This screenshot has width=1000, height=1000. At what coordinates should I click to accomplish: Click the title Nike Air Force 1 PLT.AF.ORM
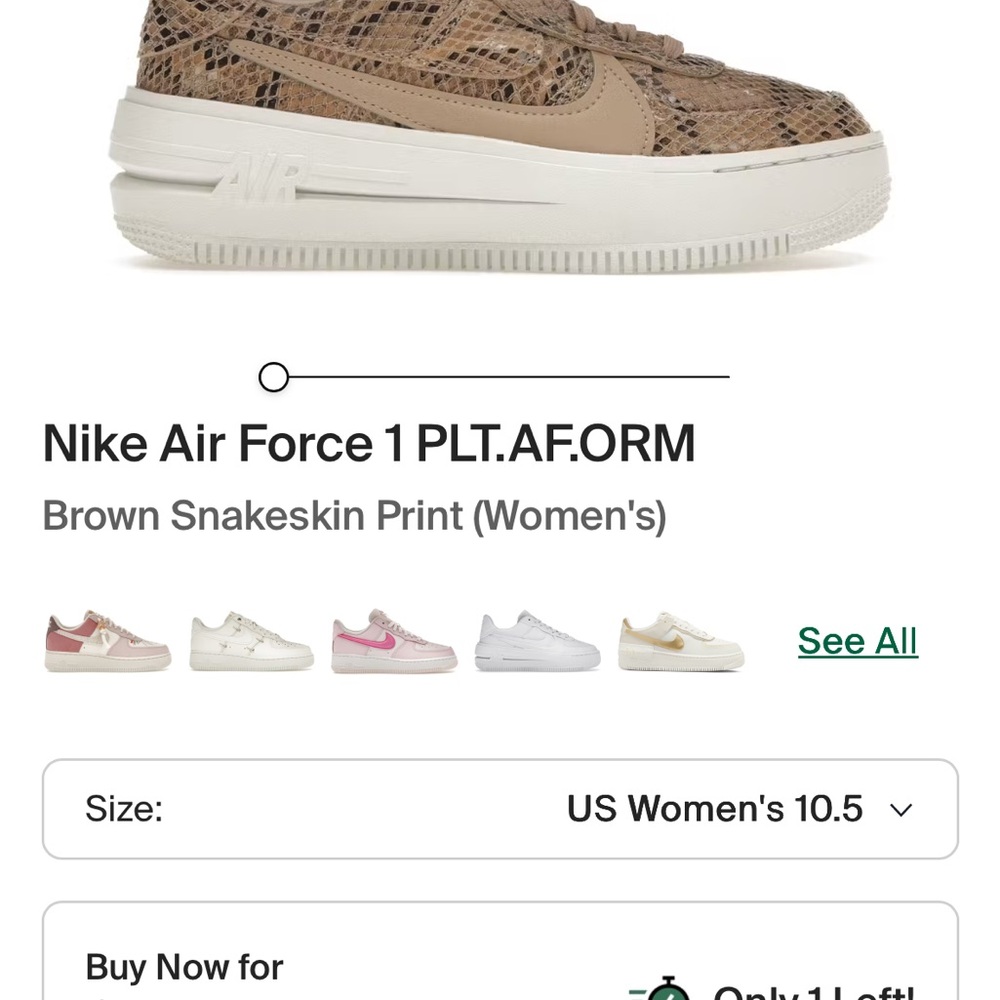point(369,442)
